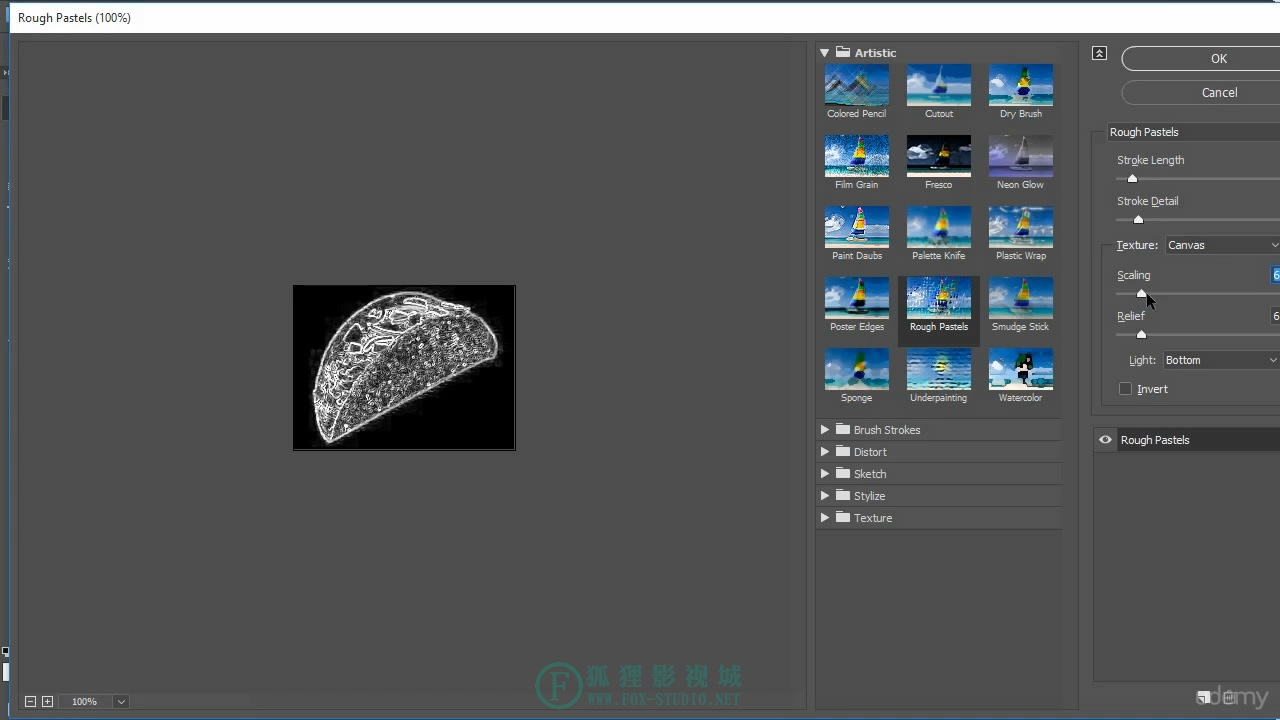Image resolution: width=1280 pixels, height=720 pixels.
Task: Collapse the Artistic filter folder
Action: coord(825,53)
